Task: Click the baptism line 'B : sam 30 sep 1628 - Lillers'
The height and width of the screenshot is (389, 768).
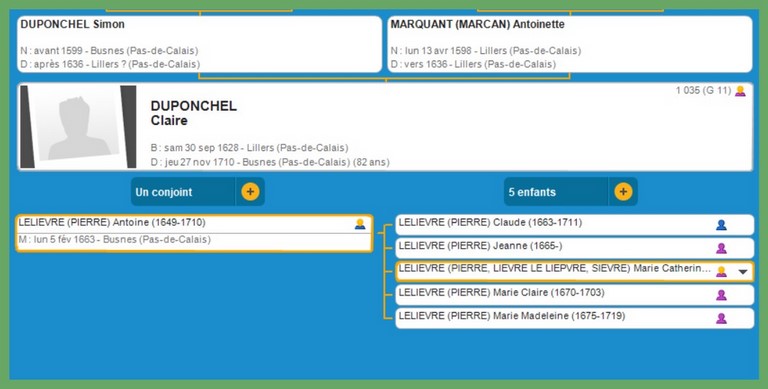Action: [249, 148]
